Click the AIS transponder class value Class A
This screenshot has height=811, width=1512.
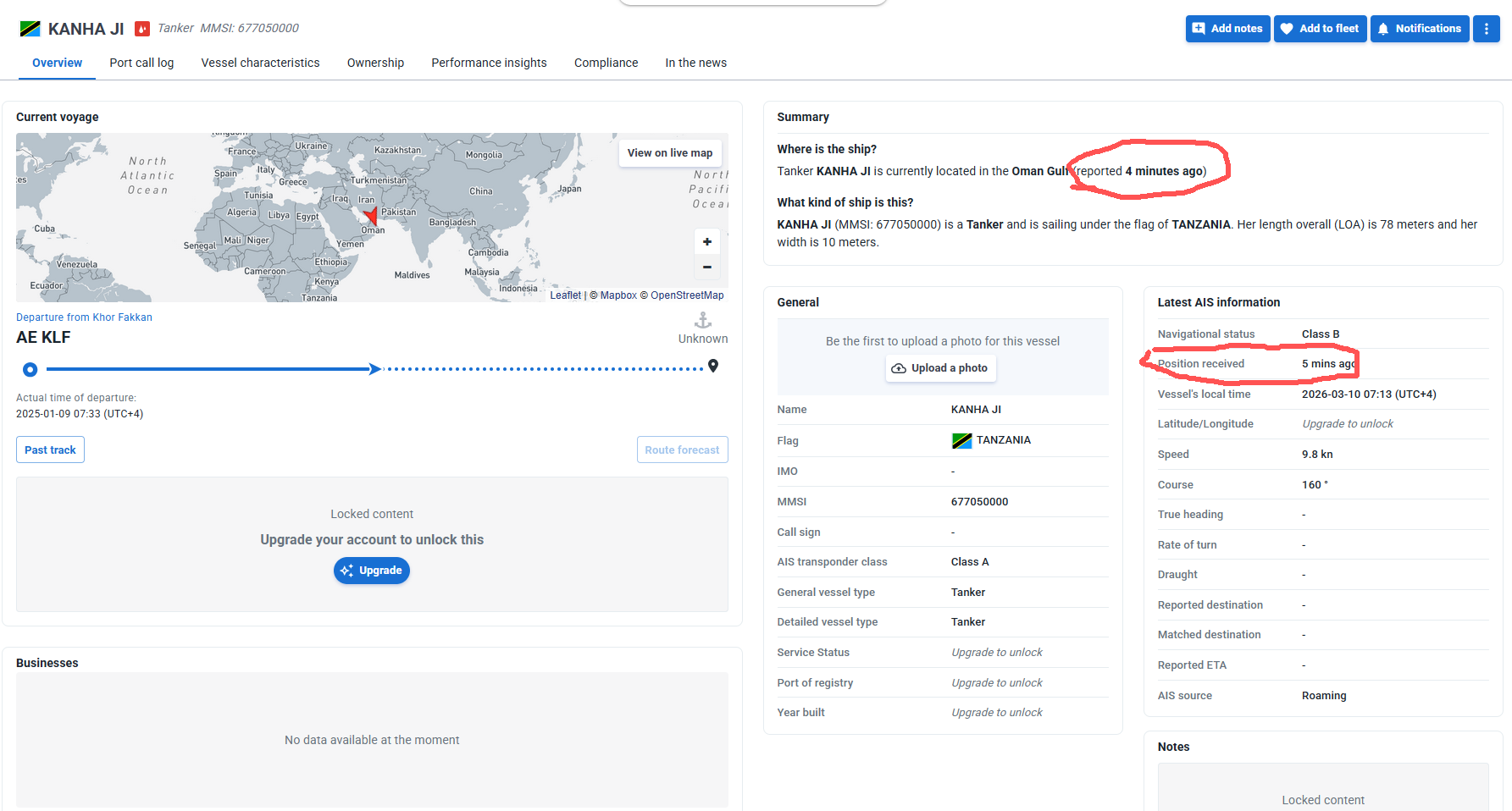(970, 562)
